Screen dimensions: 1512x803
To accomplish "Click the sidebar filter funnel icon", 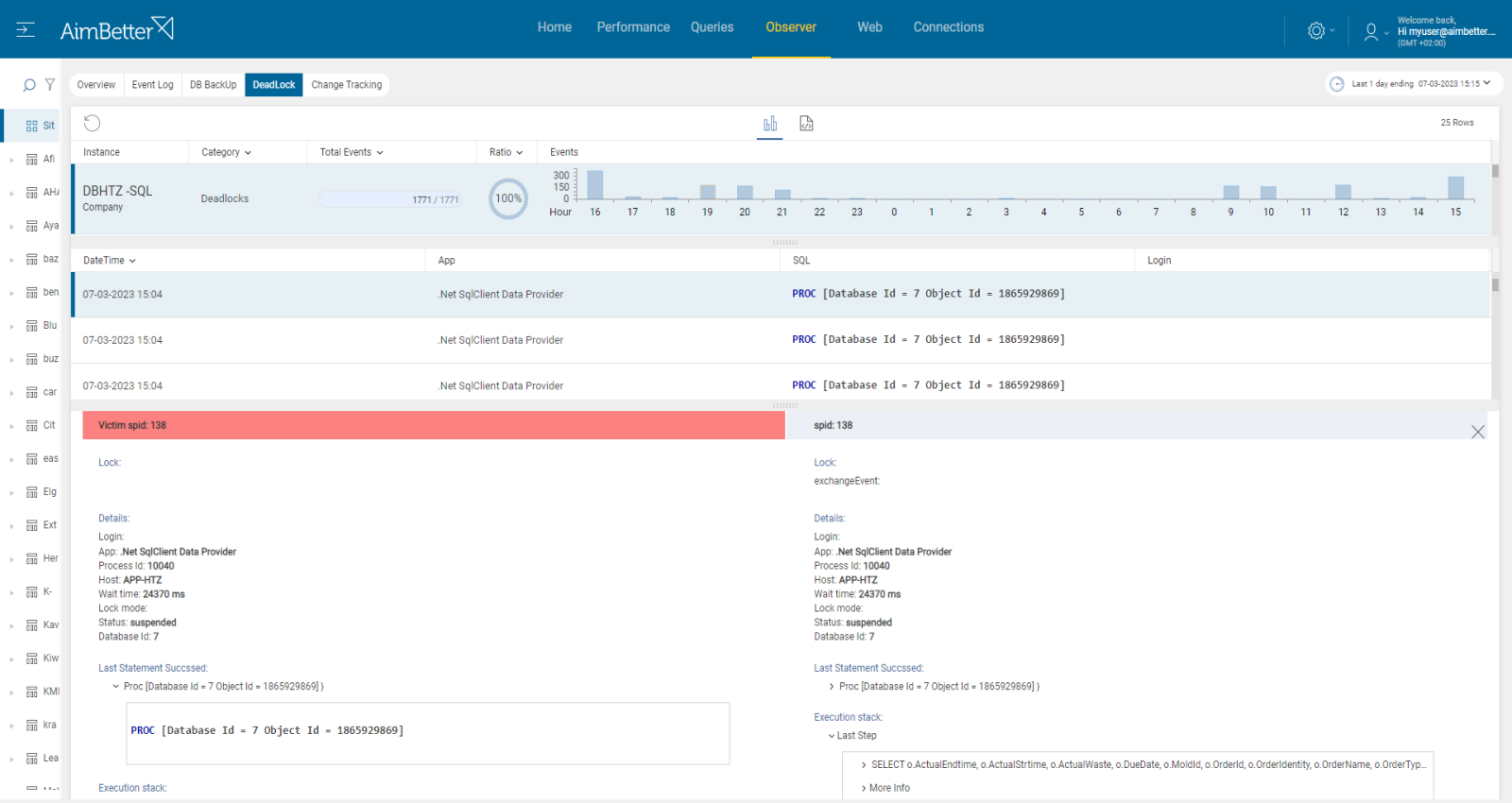I will [x=50, y=85].
